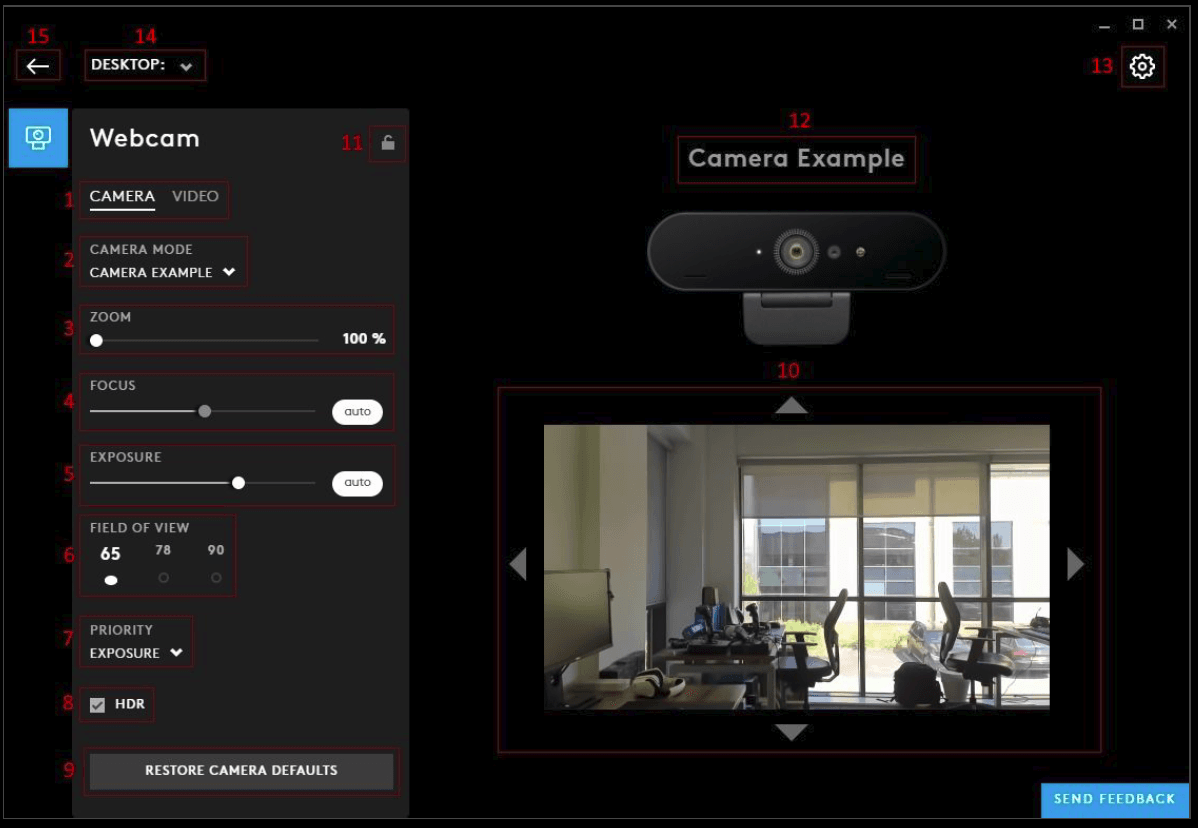Pan the camera view down
This screenshot has height=828, width=1198.
pos(791,733)
